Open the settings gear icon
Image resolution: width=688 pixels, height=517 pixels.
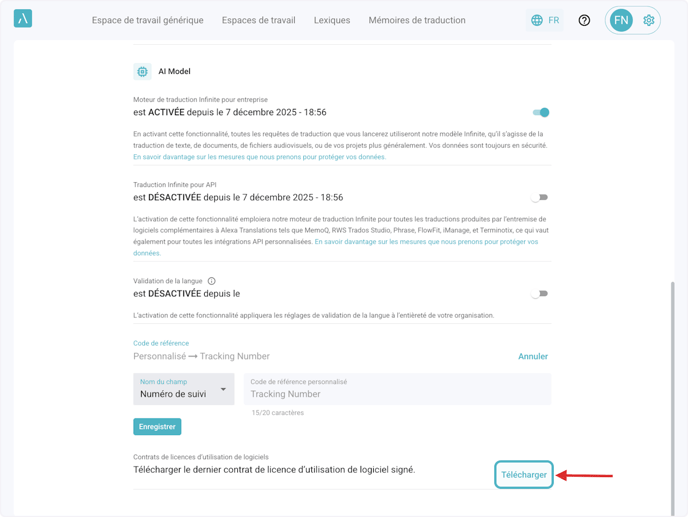point(649,20)
